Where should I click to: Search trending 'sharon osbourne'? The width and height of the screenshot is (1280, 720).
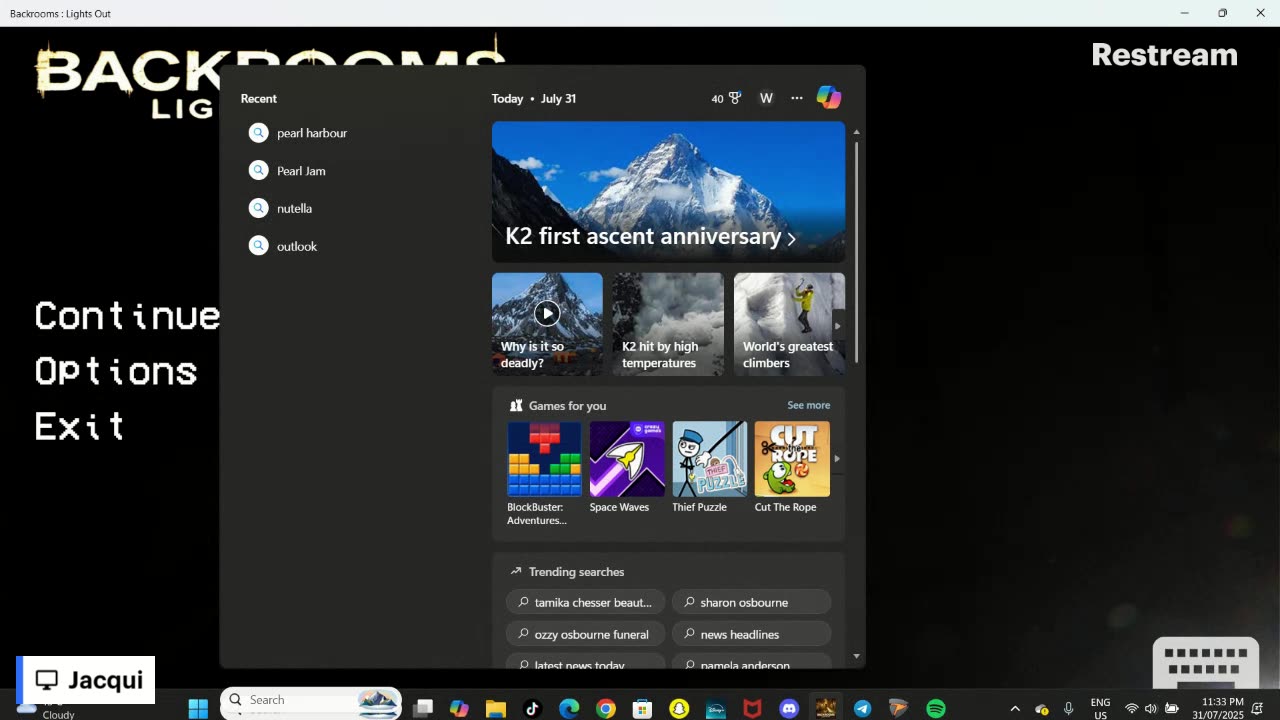(x=751, y=602)
